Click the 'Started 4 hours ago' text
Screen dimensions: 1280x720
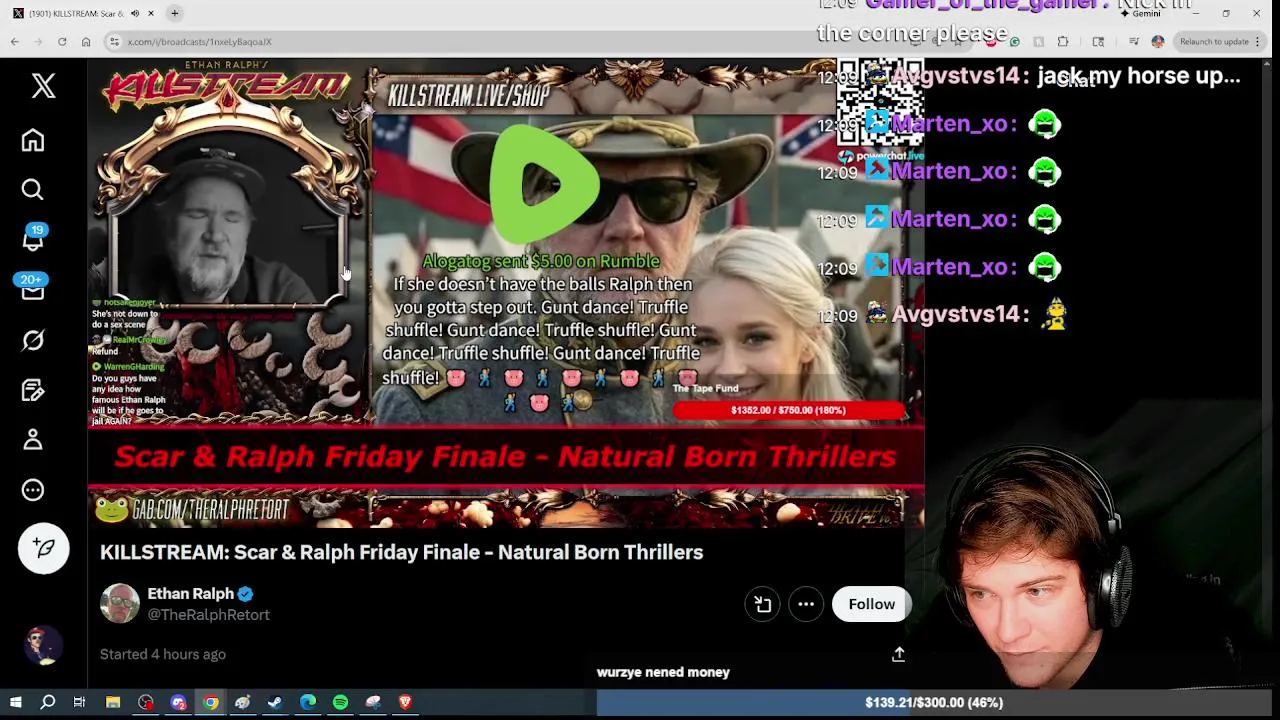point(163,654)
